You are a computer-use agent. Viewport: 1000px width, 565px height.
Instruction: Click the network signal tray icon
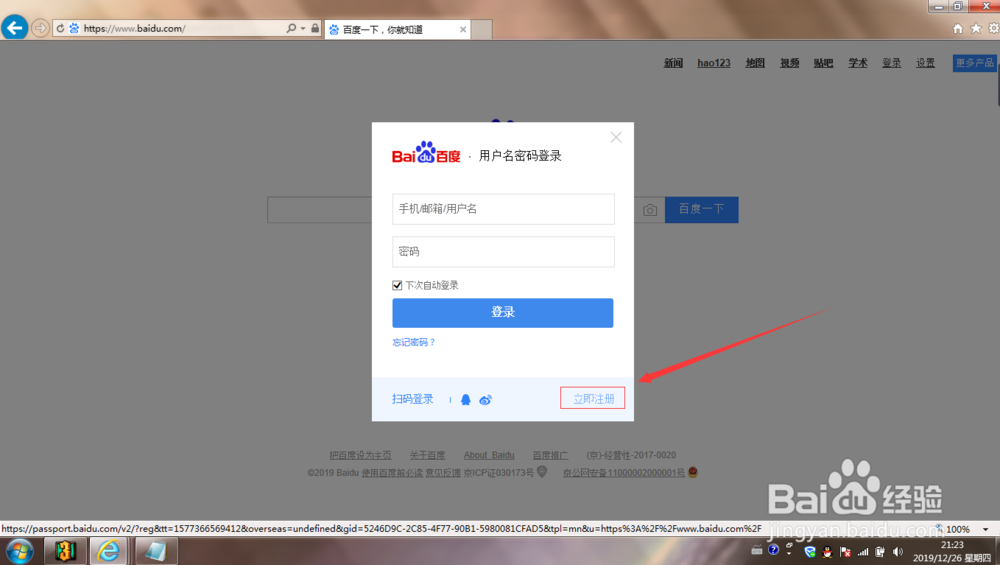tap(863, 552)
